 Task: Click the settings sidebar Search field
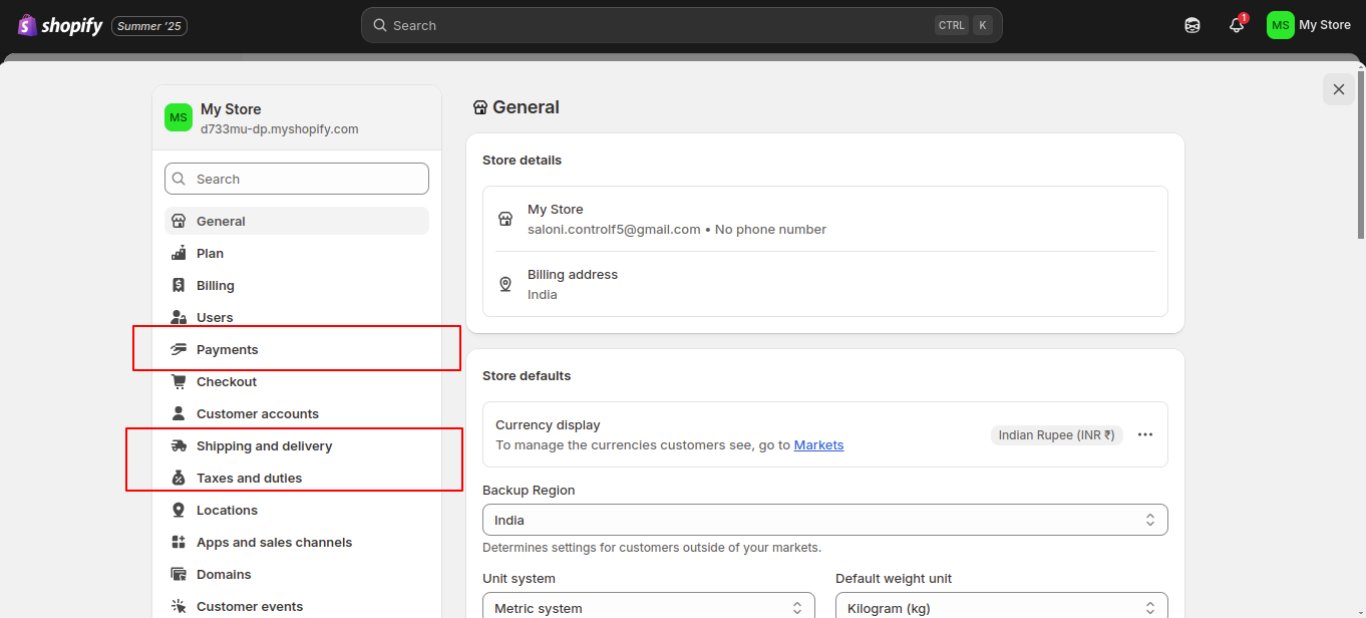297,179
